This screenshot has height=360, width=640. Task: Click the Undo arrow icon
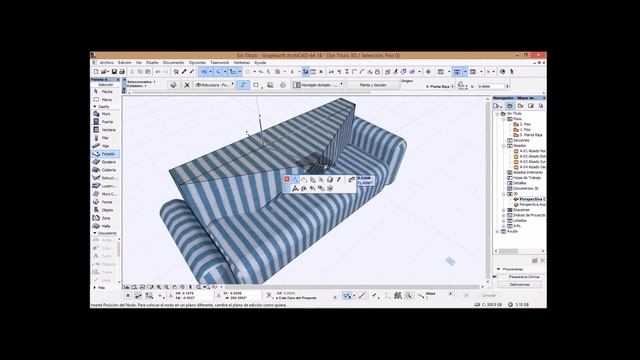(x=158, y=72)
